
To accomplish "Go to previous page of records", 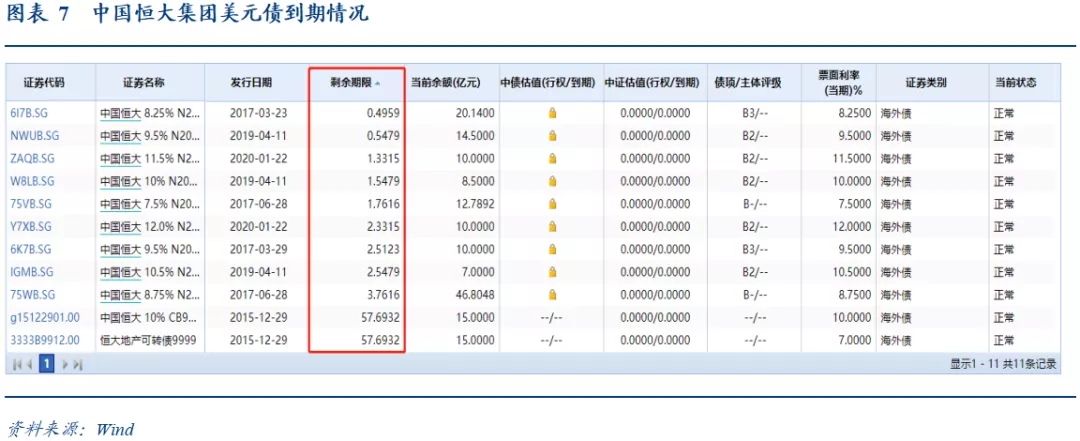I will 29,365.
